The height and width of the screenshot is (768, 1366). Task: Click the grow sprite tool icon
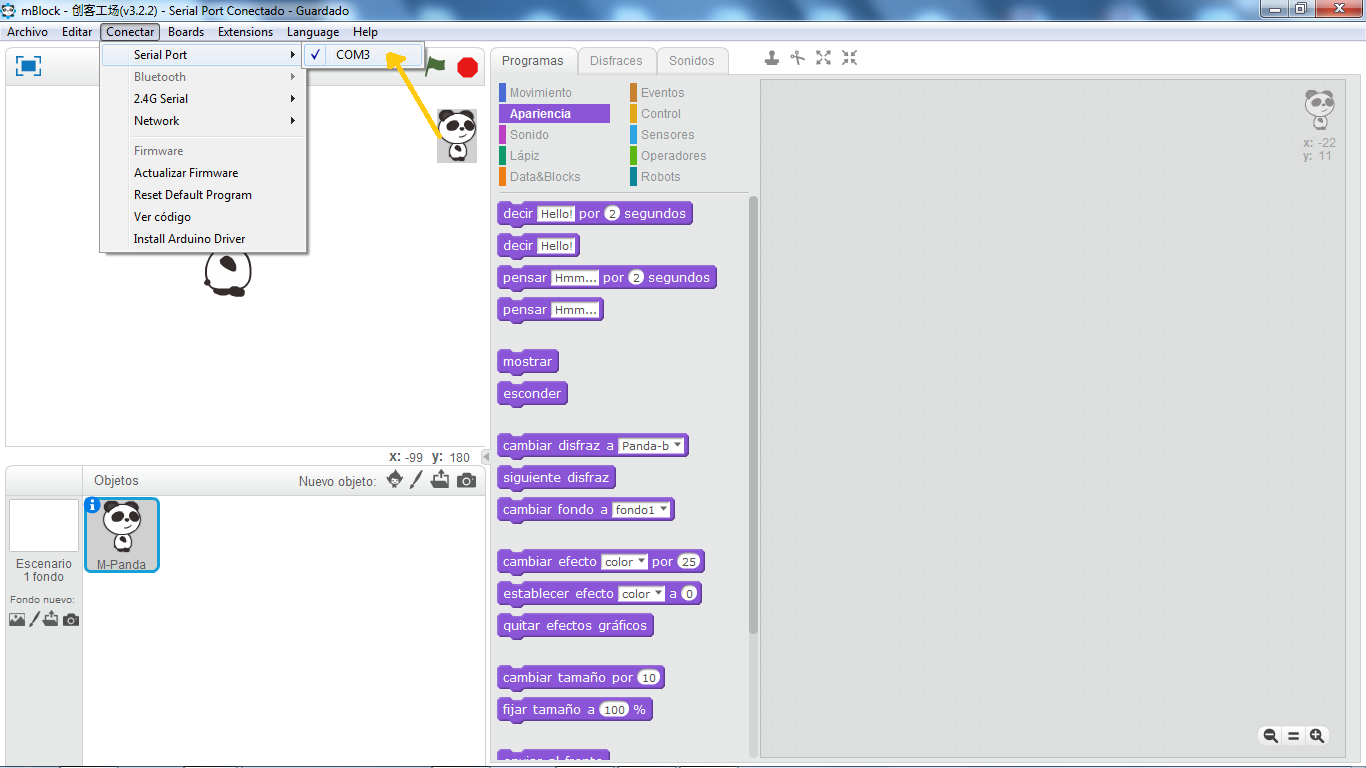point(823,58)
